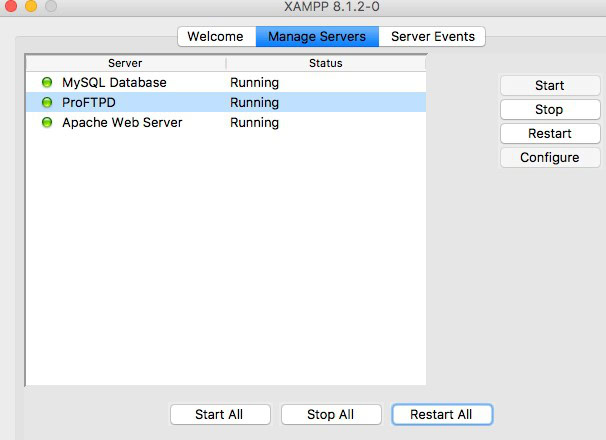This screenshot has height=440, width=606.
Task: Select the MySQL Database row
Action: point(226,82)
